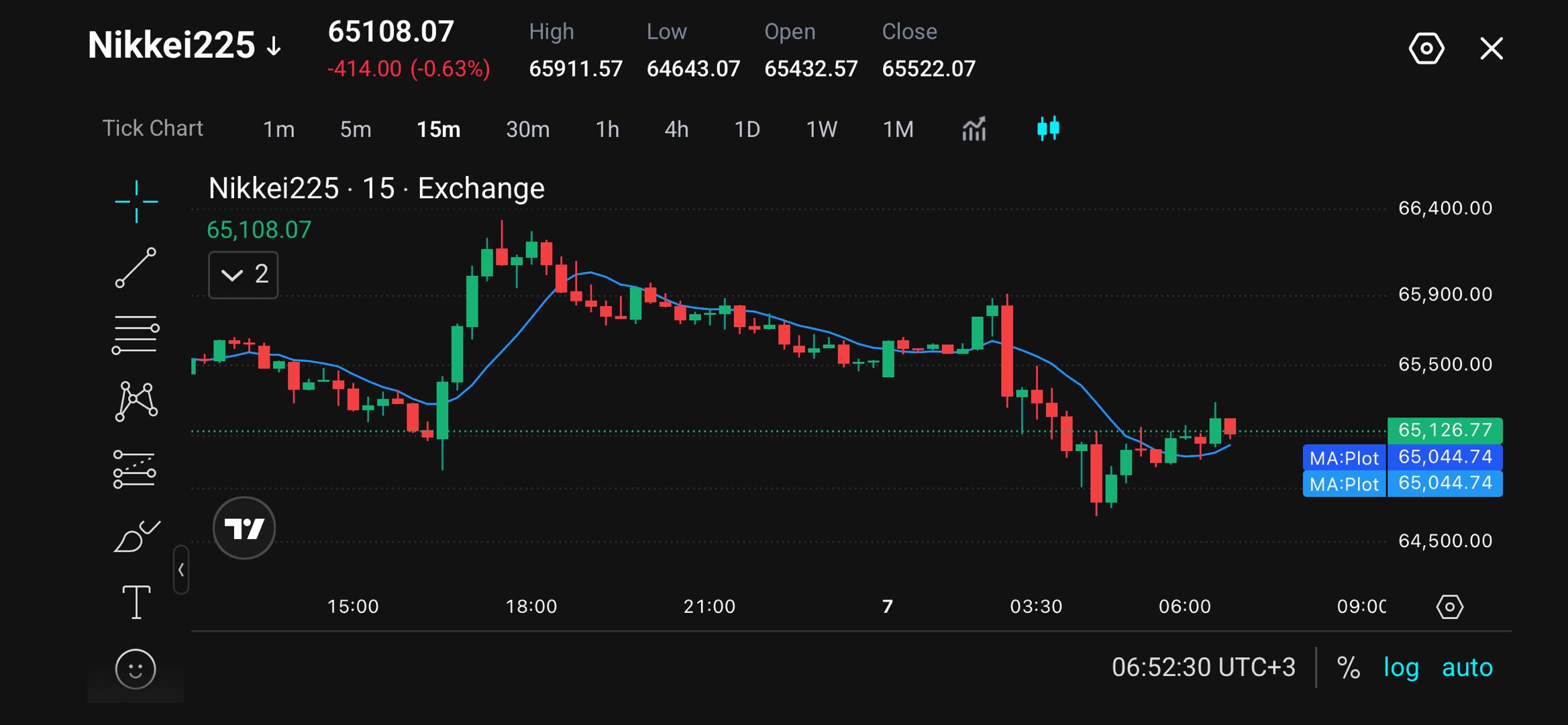Open the emoji stickers tool

pos(136,669)
